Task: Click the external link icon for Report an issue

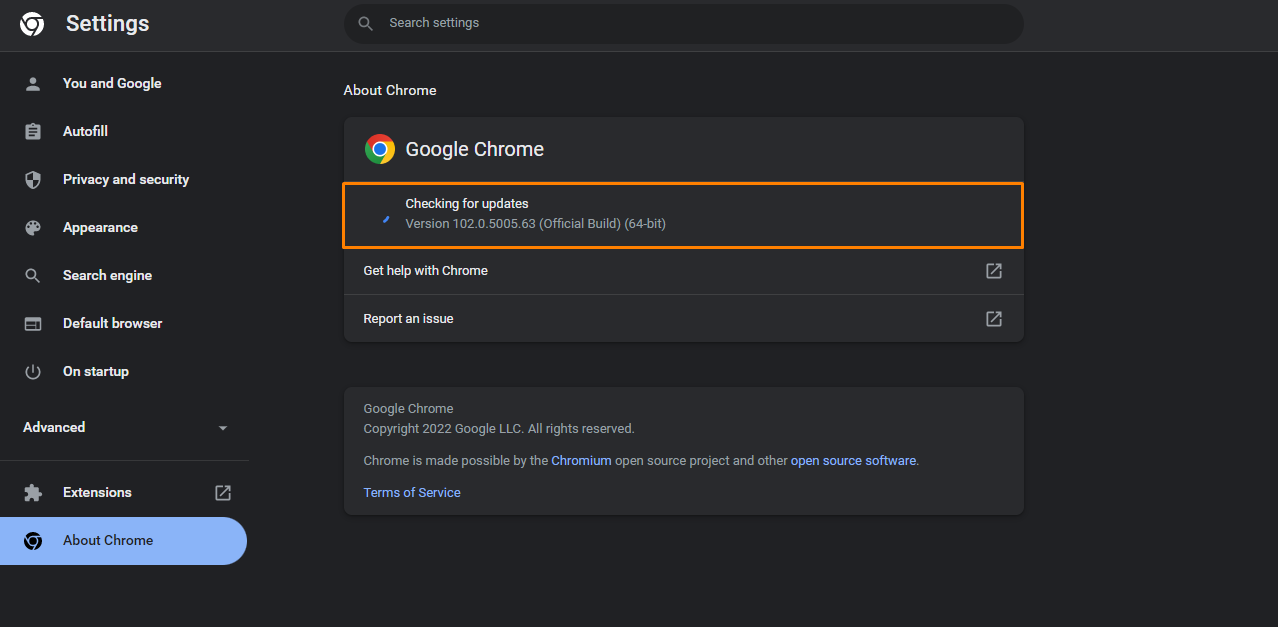Action: pos(994,319)
